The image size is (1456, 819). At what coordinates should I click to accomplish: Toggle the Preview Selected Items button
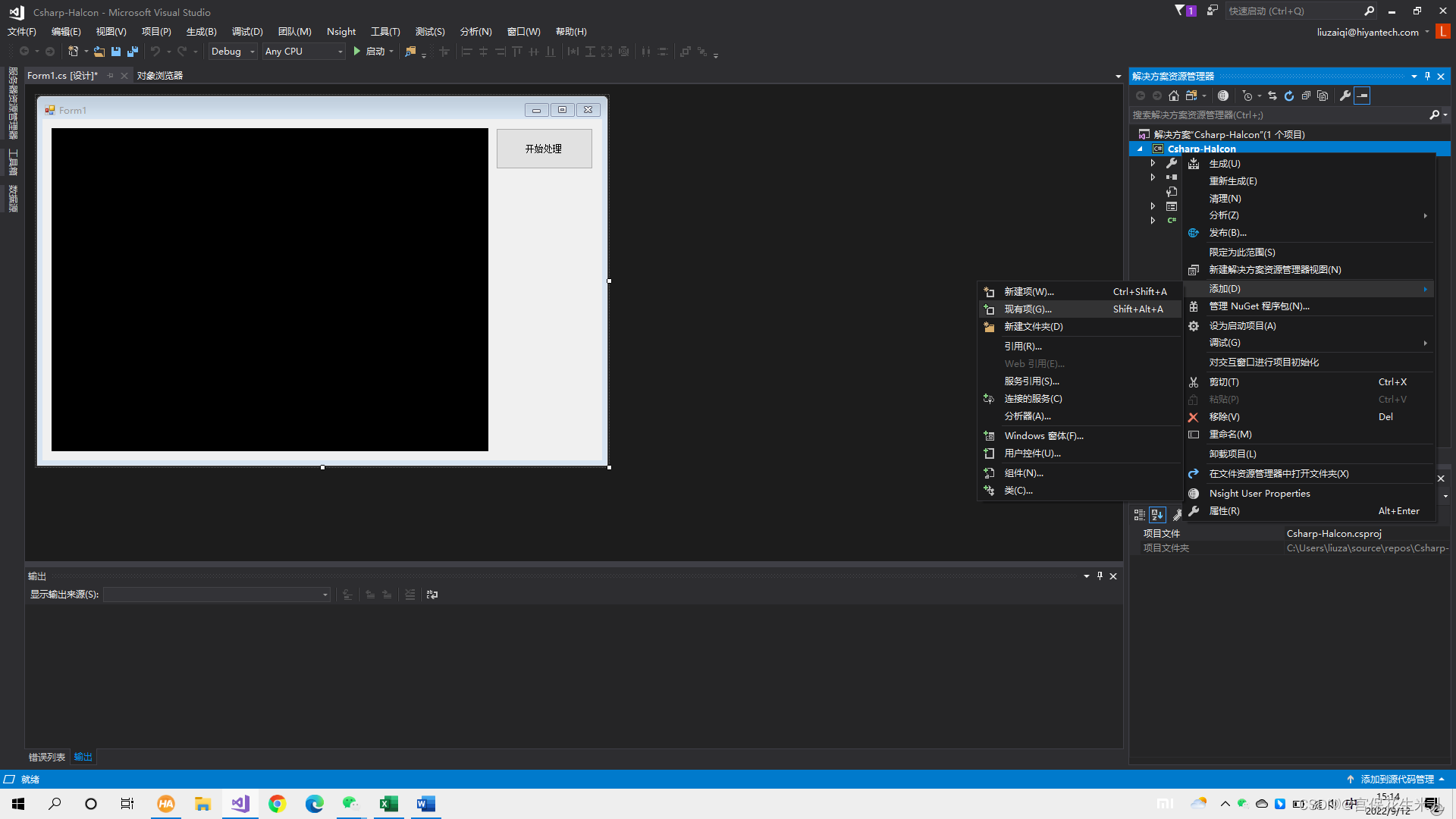point(1363,96)
